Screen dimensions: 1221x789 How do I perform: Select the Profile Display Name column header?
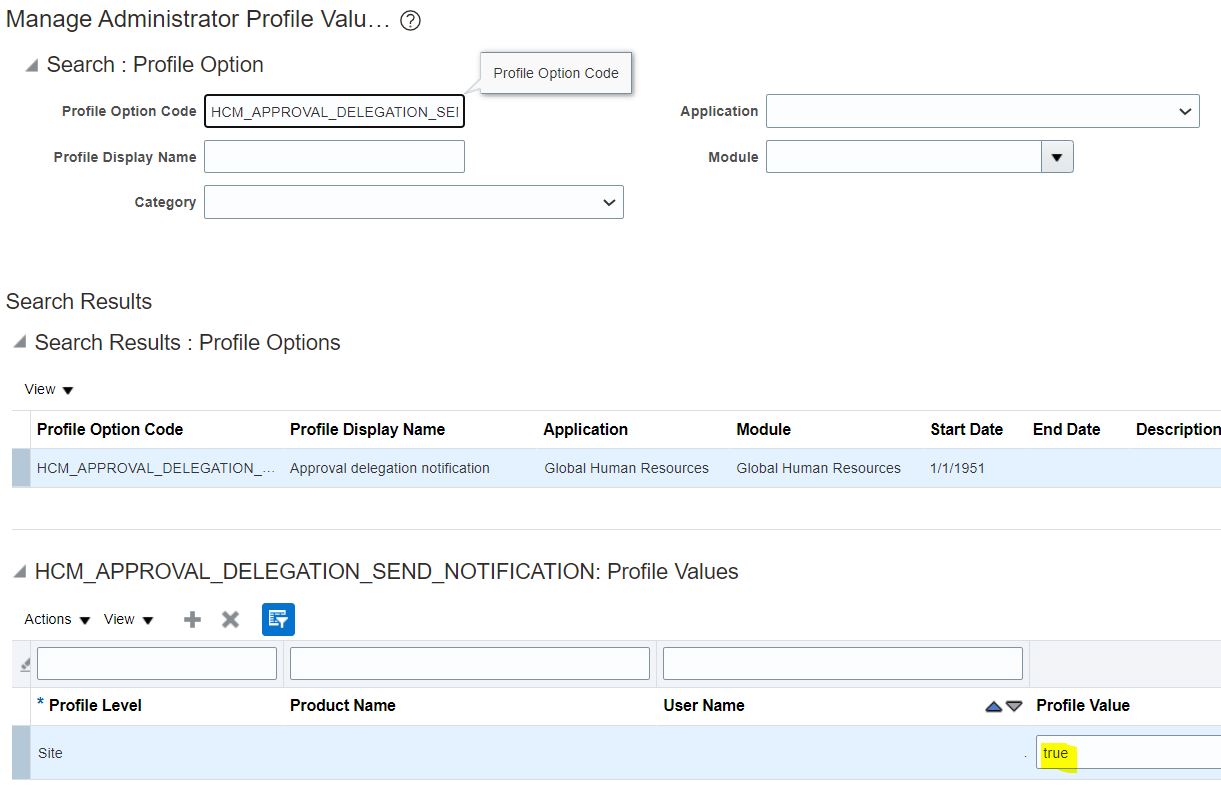(367, 430)
